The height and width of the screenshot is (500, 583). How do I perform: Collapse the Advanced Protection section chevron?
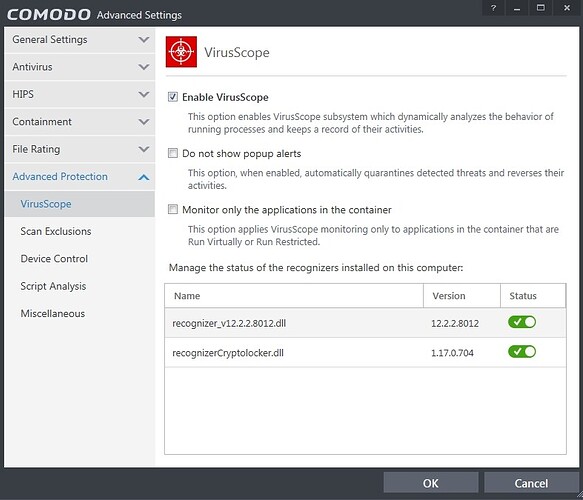pyautogui.click(x=144, y=177)
